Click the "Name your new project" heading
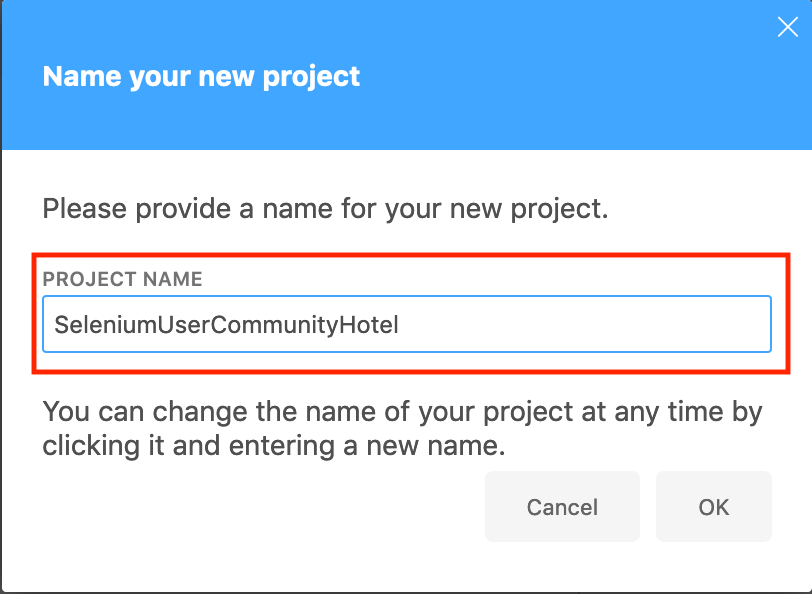The height and width of the screenshot is (594, 812). point(201,76)
